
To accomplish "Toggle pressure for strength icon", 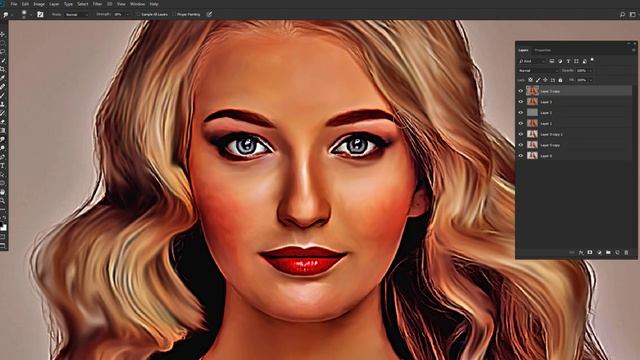I will click(209, 14).
